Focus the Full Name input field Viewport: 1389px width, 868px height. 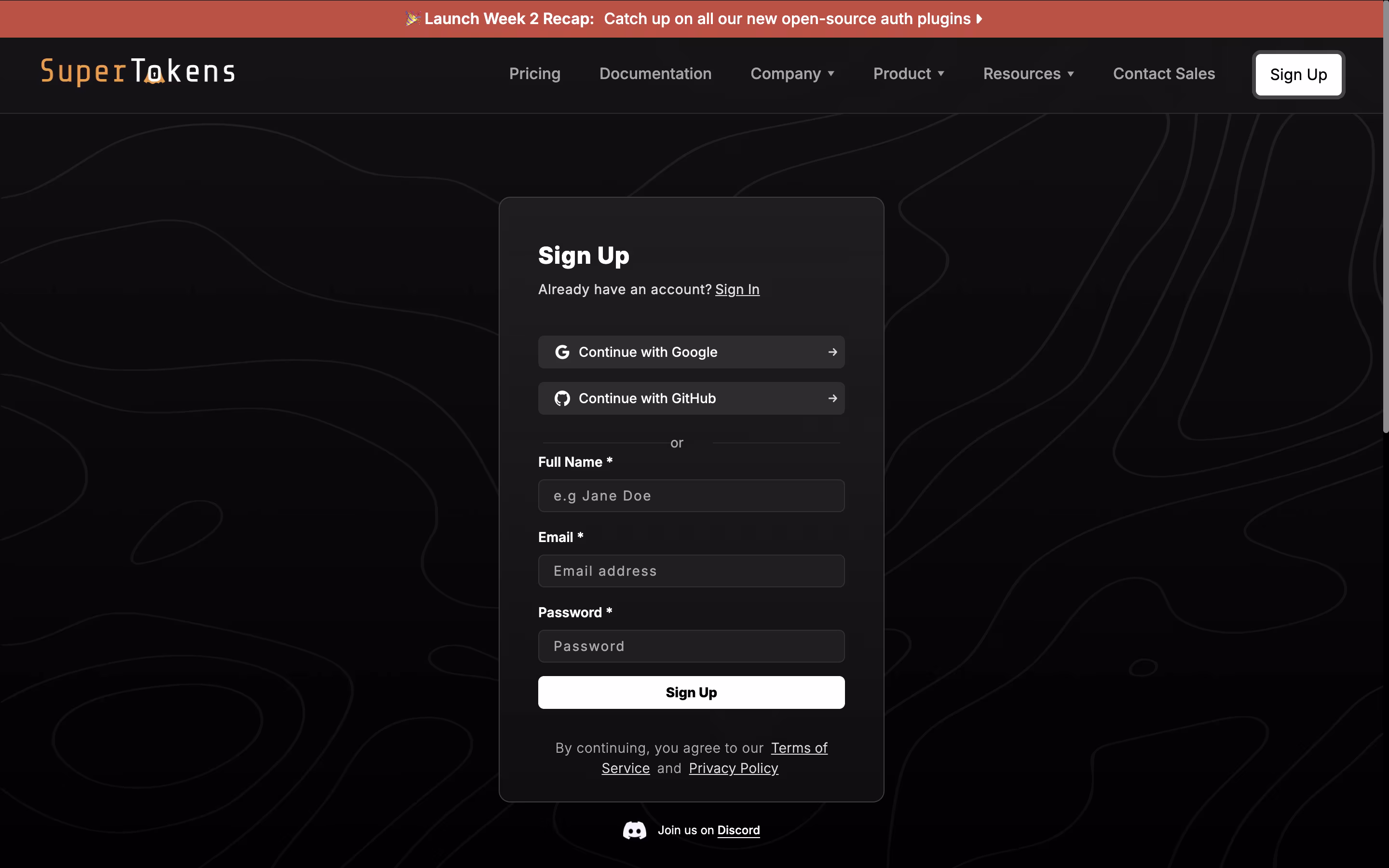[x=691, y=495]
